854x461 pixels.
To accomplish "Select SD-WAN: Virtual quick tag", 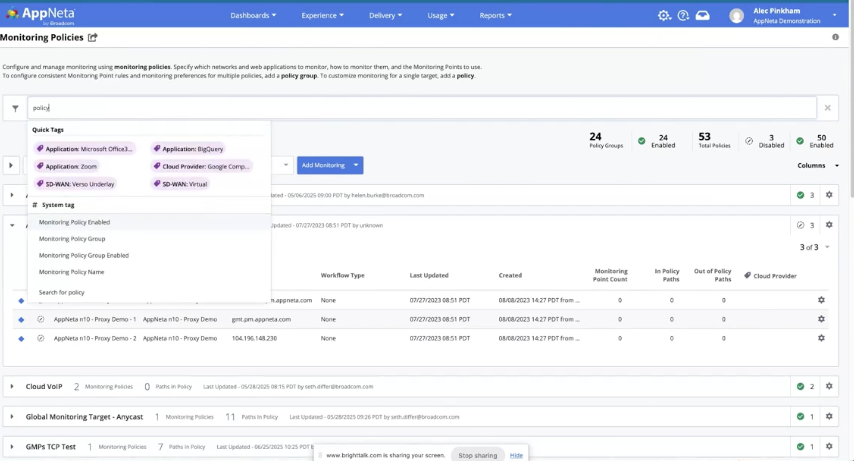I will [180, 184].
